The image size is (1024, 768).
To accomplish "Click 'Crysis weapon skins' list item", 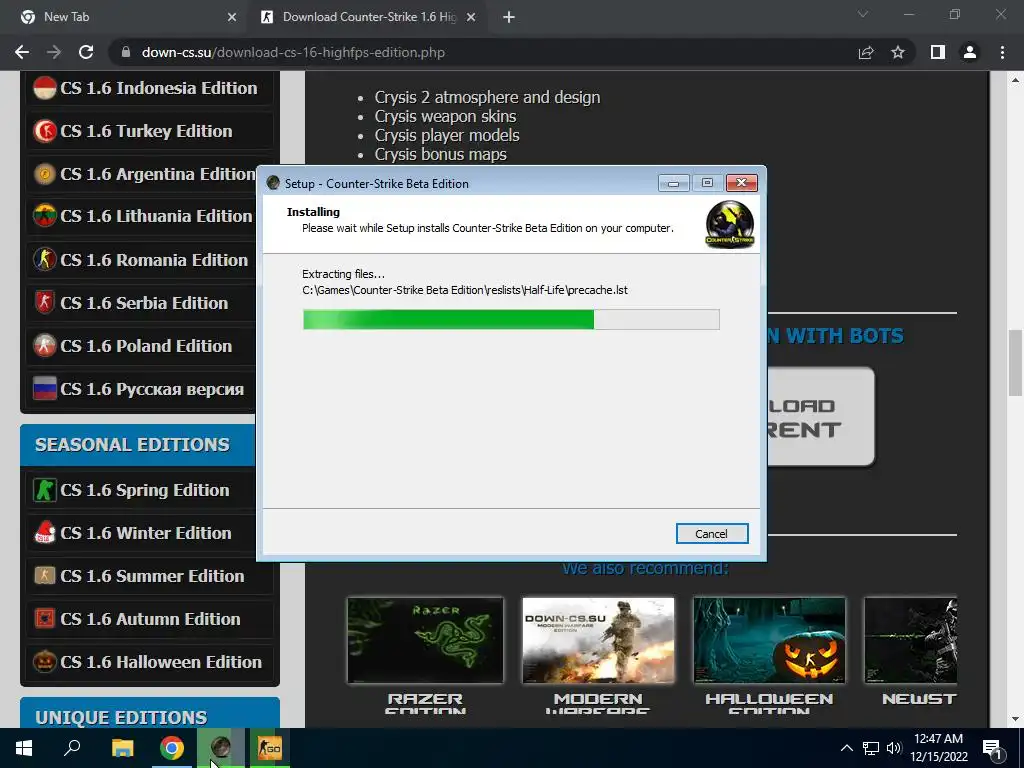I will point(445,116).
